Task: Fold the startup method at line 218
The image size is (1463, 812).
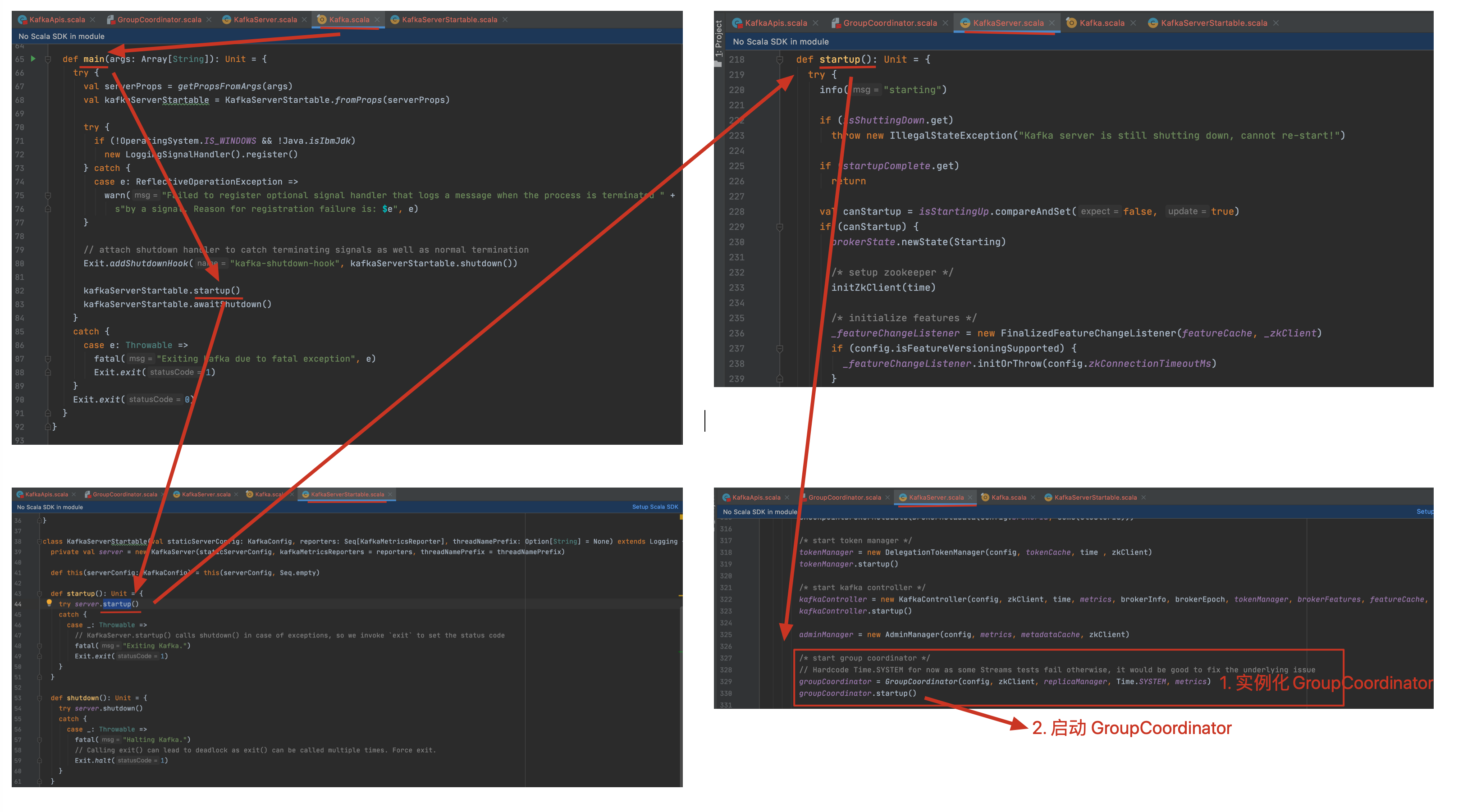Action: coord(780,59)
